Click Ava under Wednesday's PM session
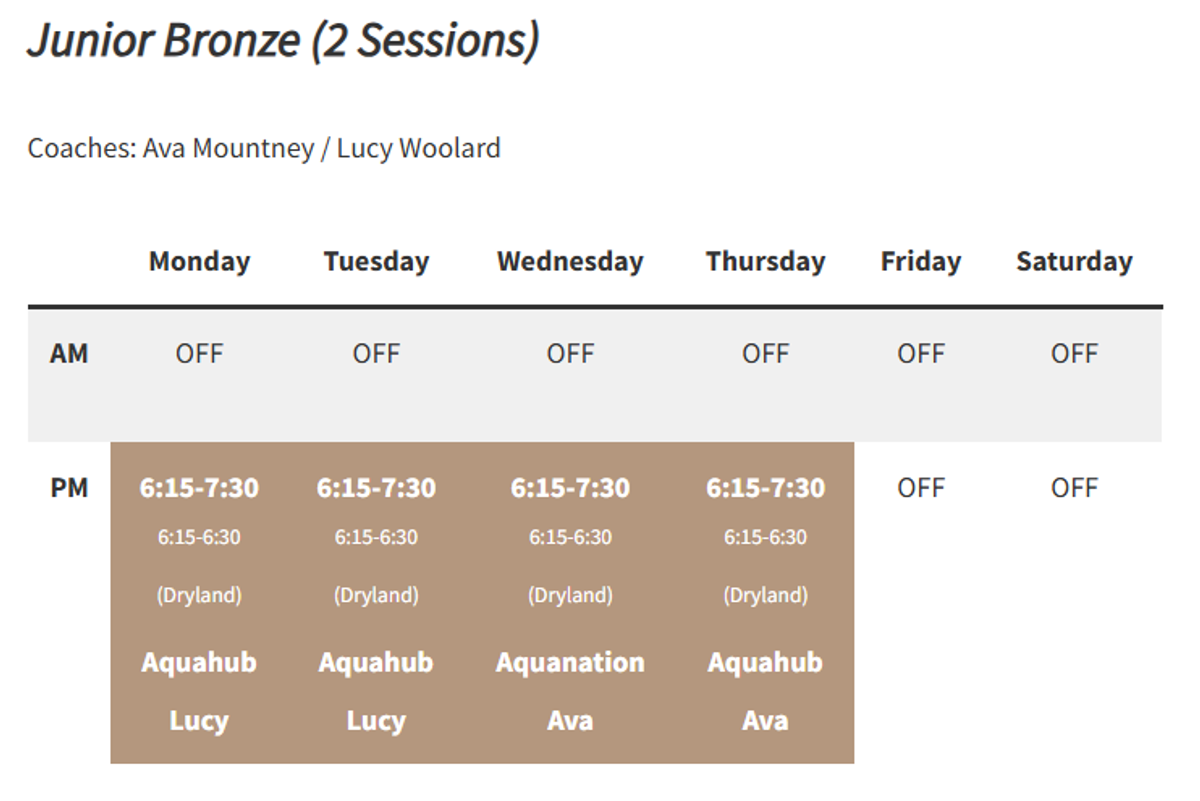 (x=570, y=720)
